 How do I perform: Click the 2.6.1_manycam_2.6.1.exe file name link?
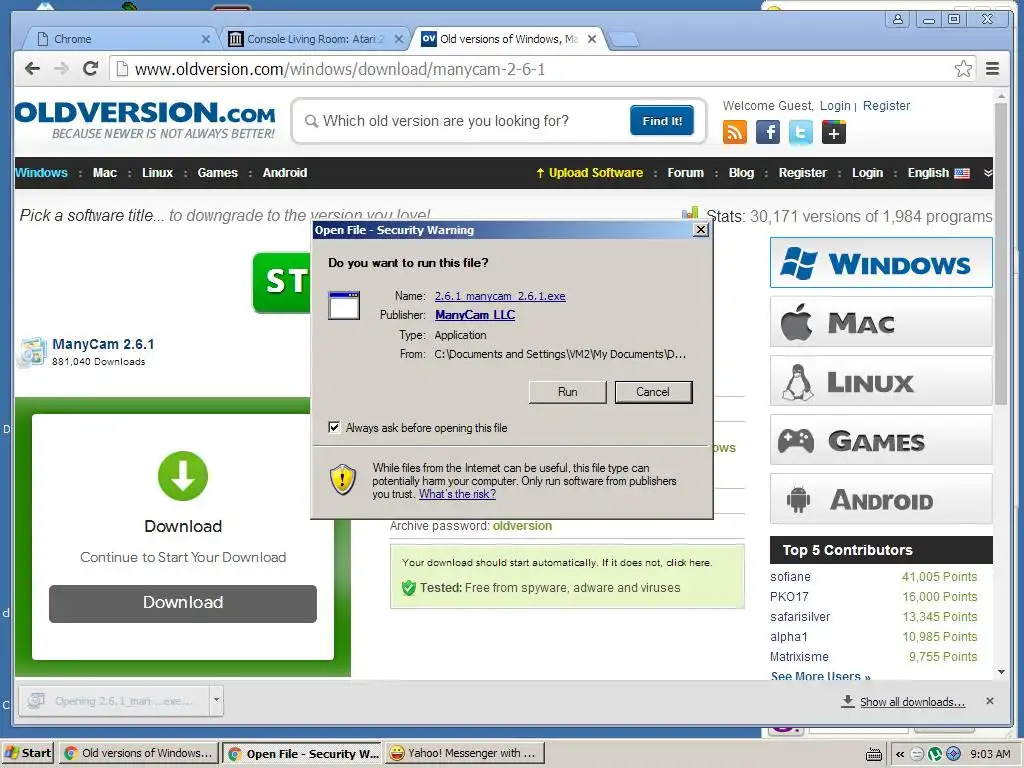(x=500, y=296)
